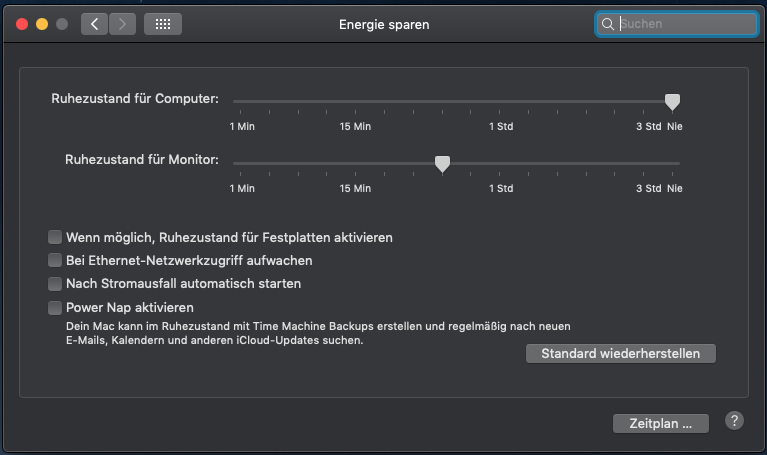Image resolution: width=767 pixels, height=455 pixels.
Task: Open the Zeitplan schedule button
Action: tap(661, 423)
